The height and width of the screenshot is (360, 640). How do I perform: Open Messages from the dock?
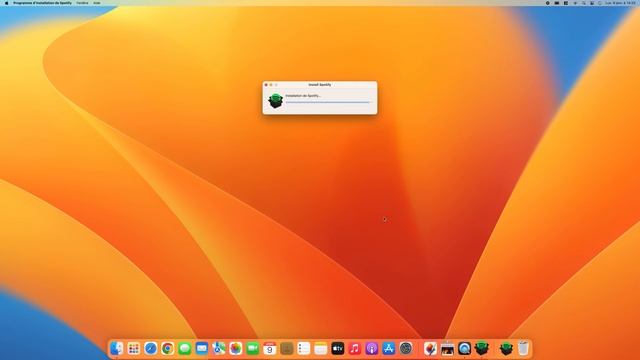coord(184,349)
